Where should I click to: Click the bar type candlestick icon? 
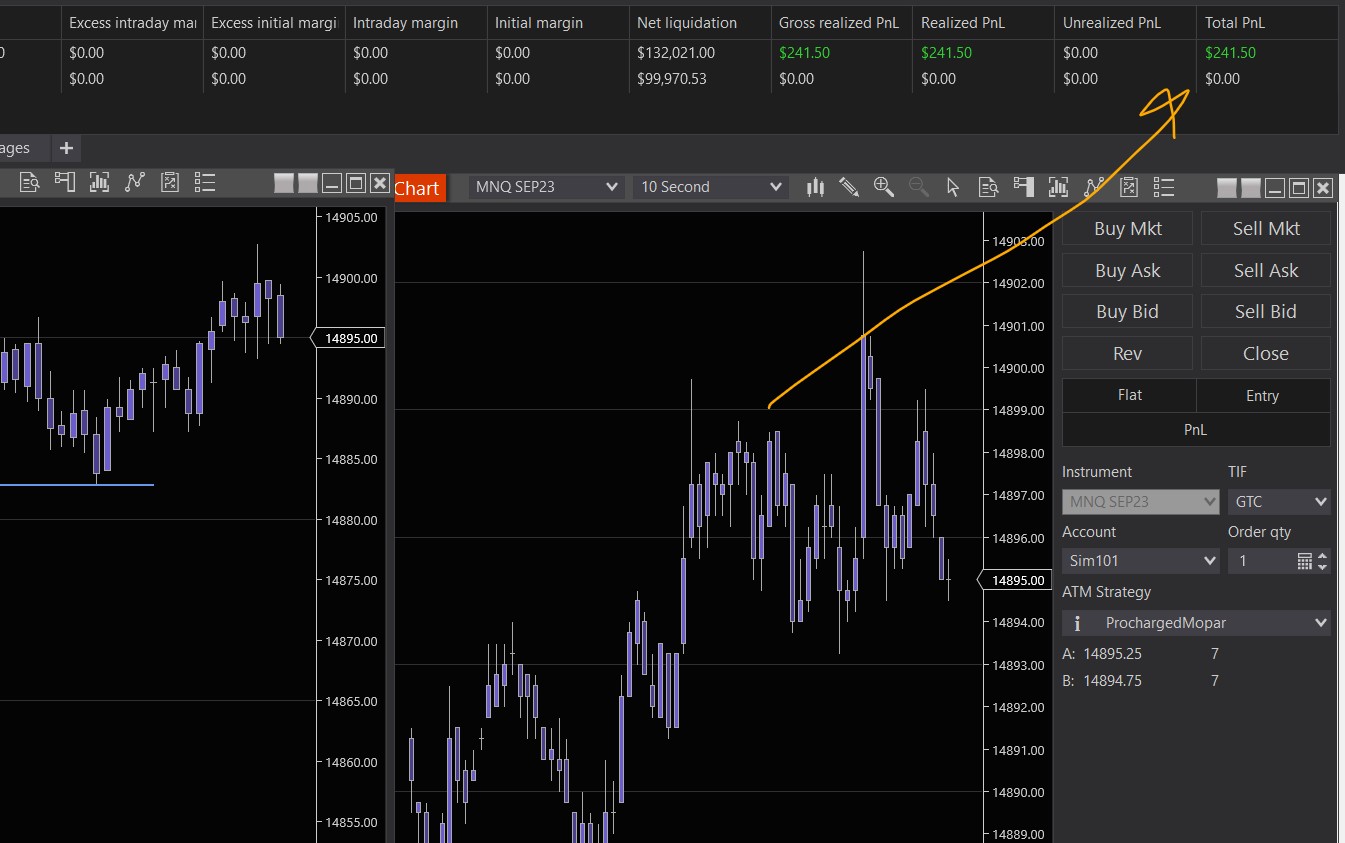[x=816, y=187]
